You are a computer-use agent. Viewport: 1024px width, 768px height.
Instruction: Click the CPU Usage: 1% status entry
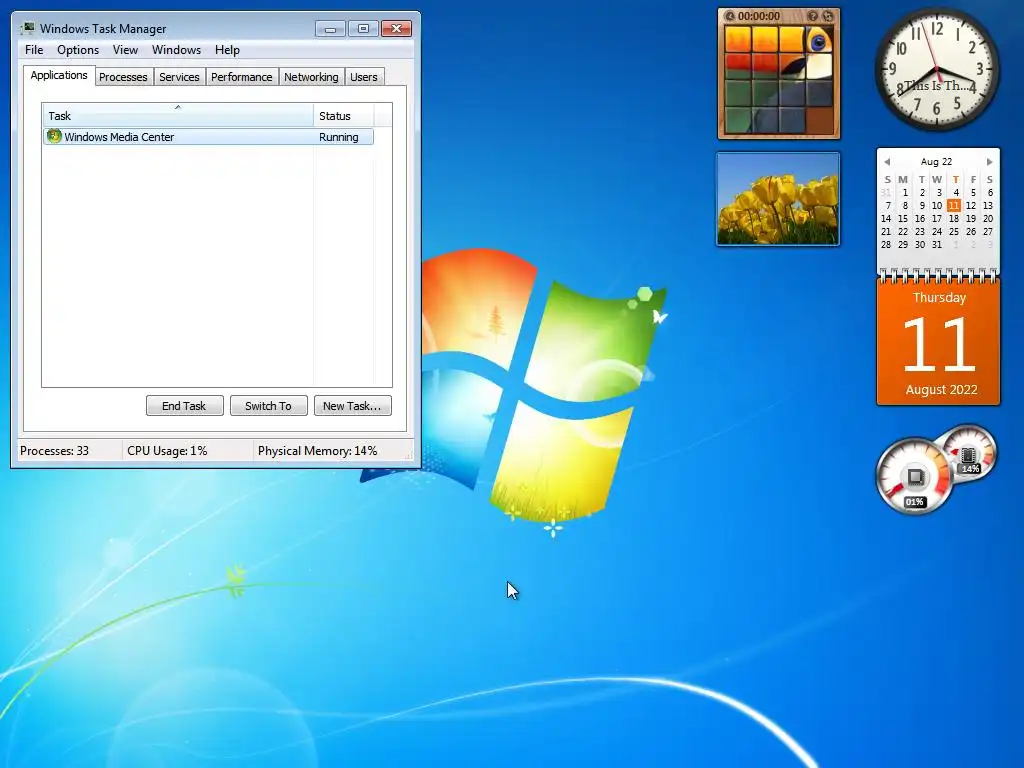(x=167, y=451)
